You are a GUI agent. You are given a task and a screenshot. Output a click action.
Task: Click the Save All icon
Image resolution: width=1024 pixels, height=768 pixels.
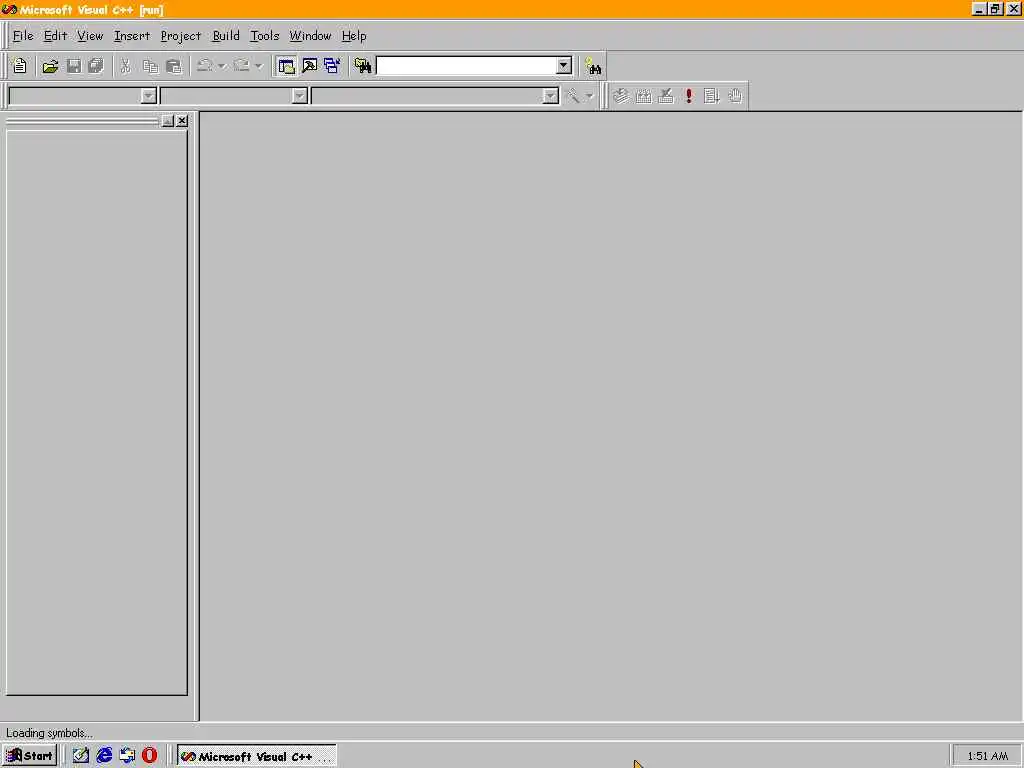tap(96, 66)
